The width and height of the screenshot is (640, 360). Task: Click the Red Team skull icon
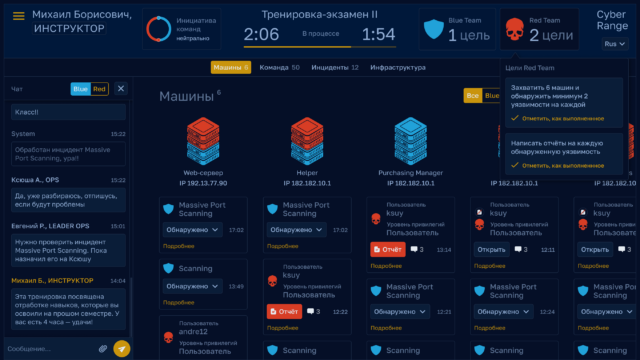(x=514, y=29)
